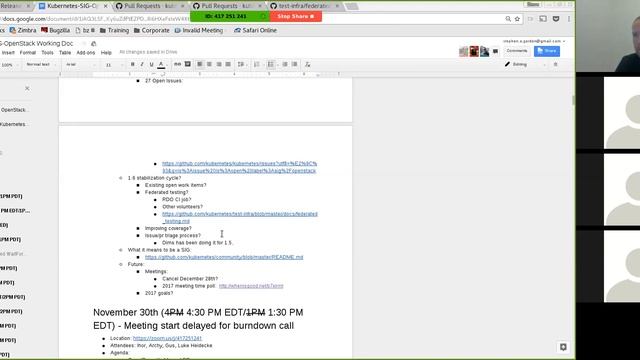Click the clear formatting icon
The width and height of the screenshot is (640, 360).
(x=307, y=64)
